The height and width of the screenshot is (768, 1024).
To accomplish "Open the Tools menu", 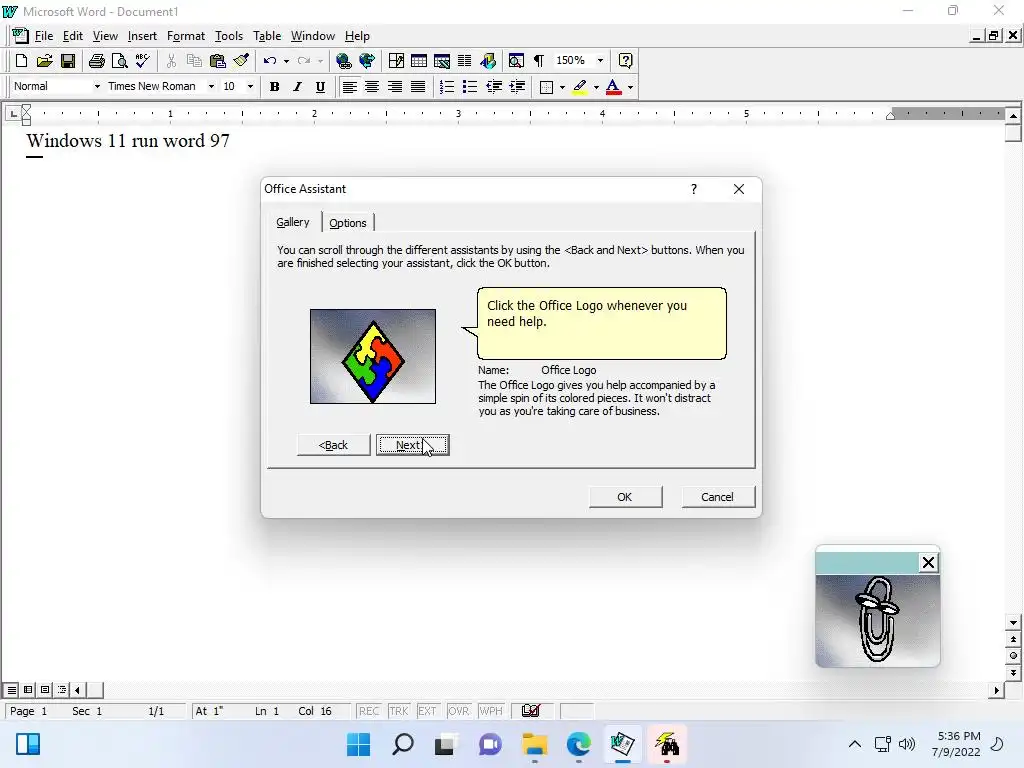I will (x=229, y=36).
